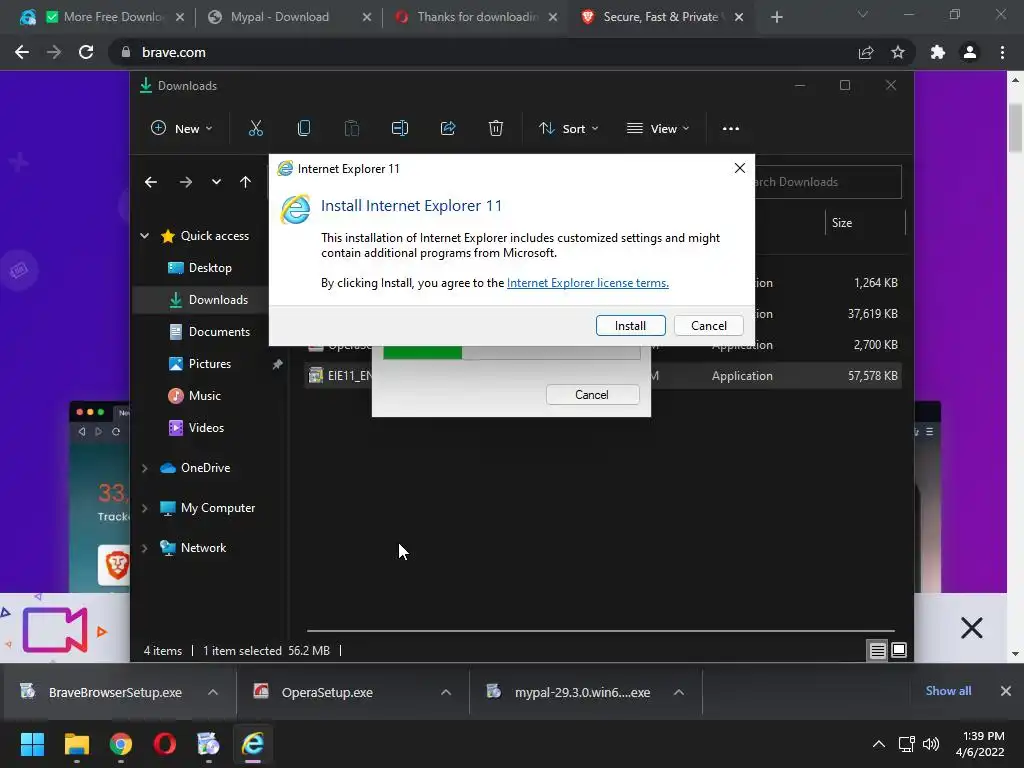This screenshot has height=768, width=1024.
Task: Open the Internet Explorer license terms link
Action: click(x=588, y=283)
